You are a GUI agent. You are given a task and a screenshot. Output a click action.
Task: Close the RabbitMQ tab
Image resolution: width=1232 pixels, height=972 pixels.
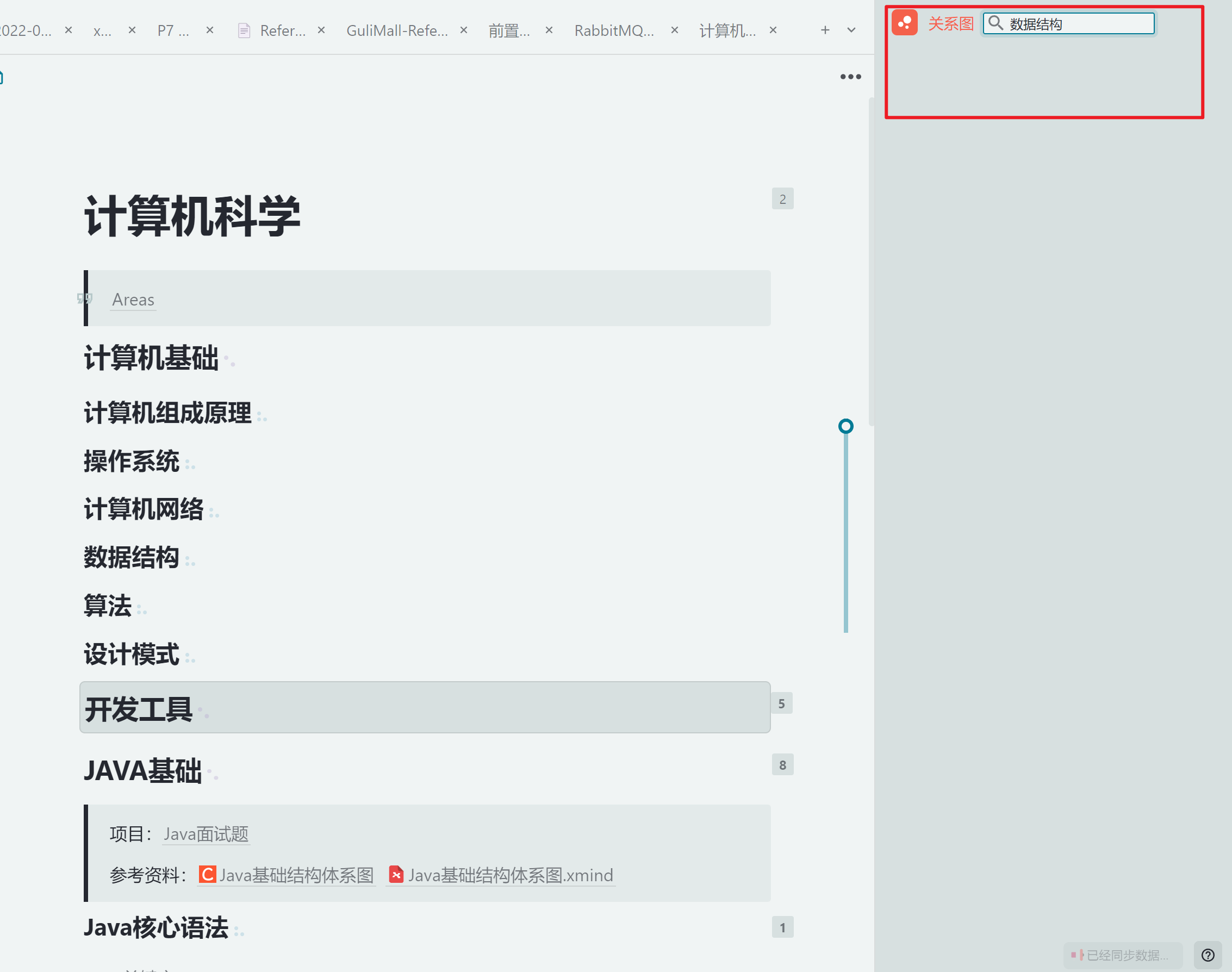click(674, 30)
